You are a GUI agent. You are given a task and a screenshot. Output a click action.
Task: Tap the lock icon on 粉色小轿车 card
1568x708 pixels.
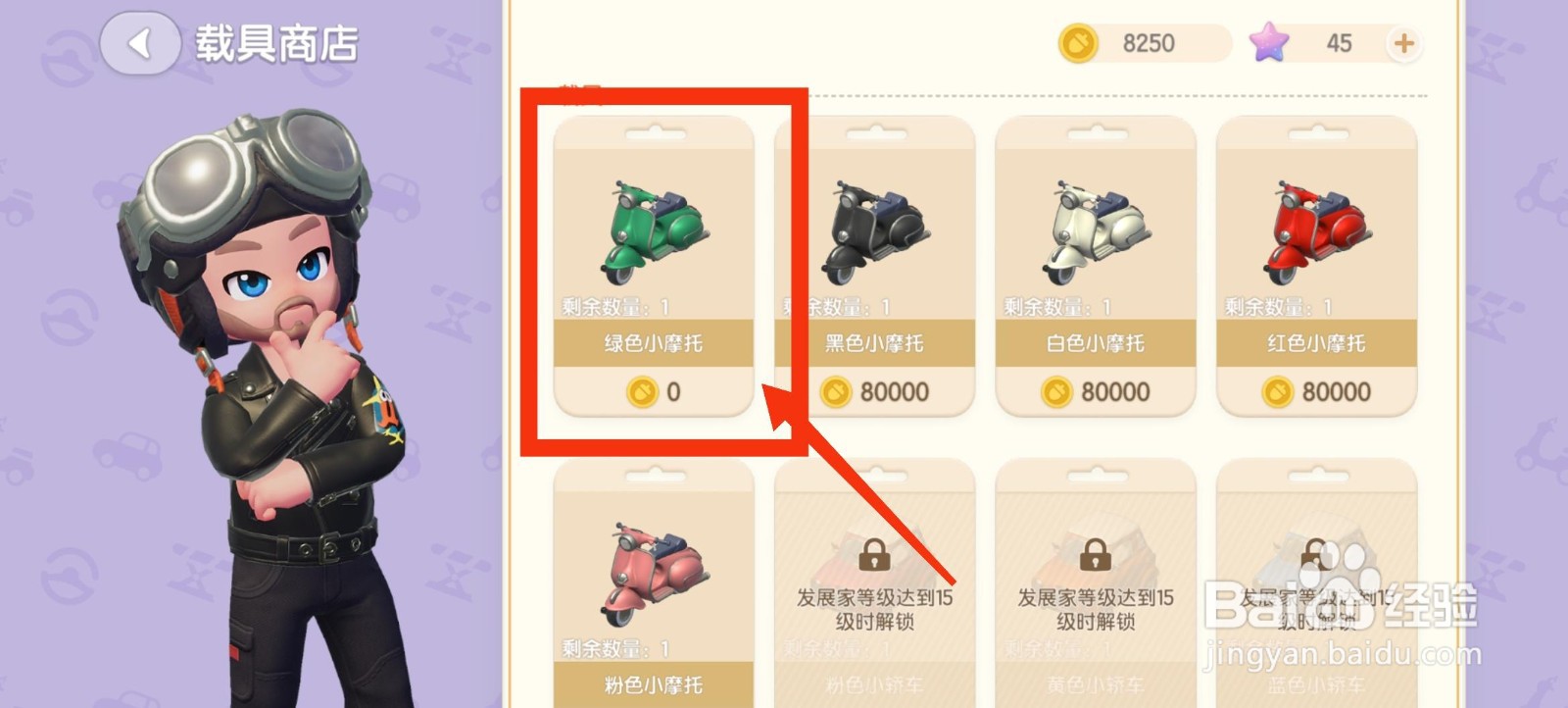pos(874,555)
